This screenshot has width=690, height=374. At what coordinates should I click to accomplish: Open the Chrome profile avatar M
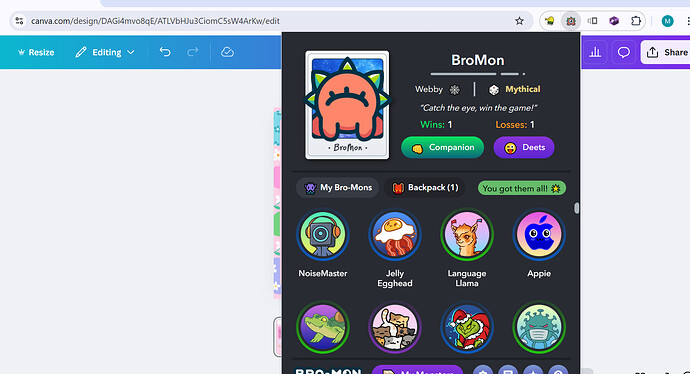click(x=667, y=21)
